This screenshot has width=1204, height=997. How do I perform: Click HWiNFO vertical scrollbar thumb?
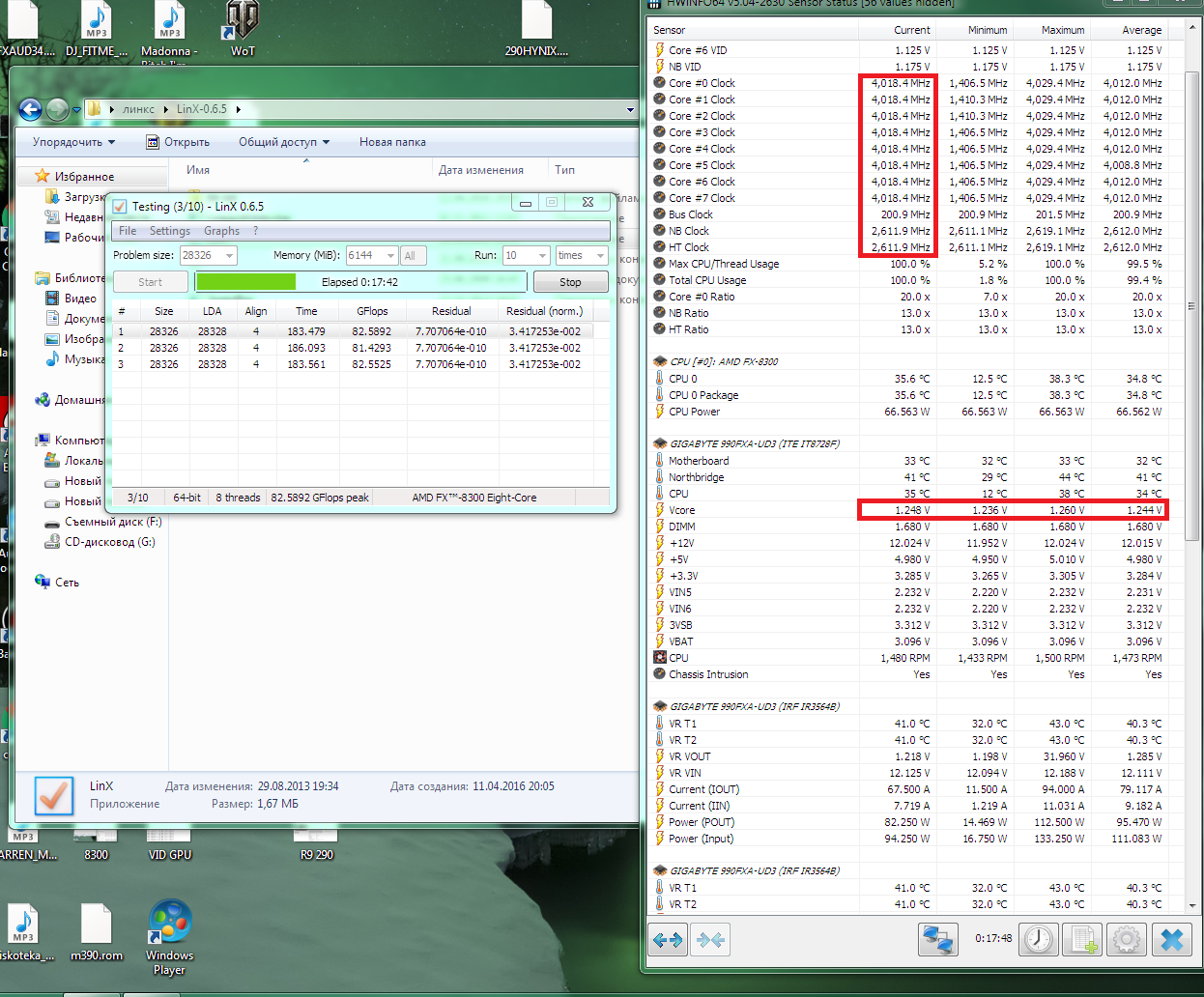(x=1192, y=305)
